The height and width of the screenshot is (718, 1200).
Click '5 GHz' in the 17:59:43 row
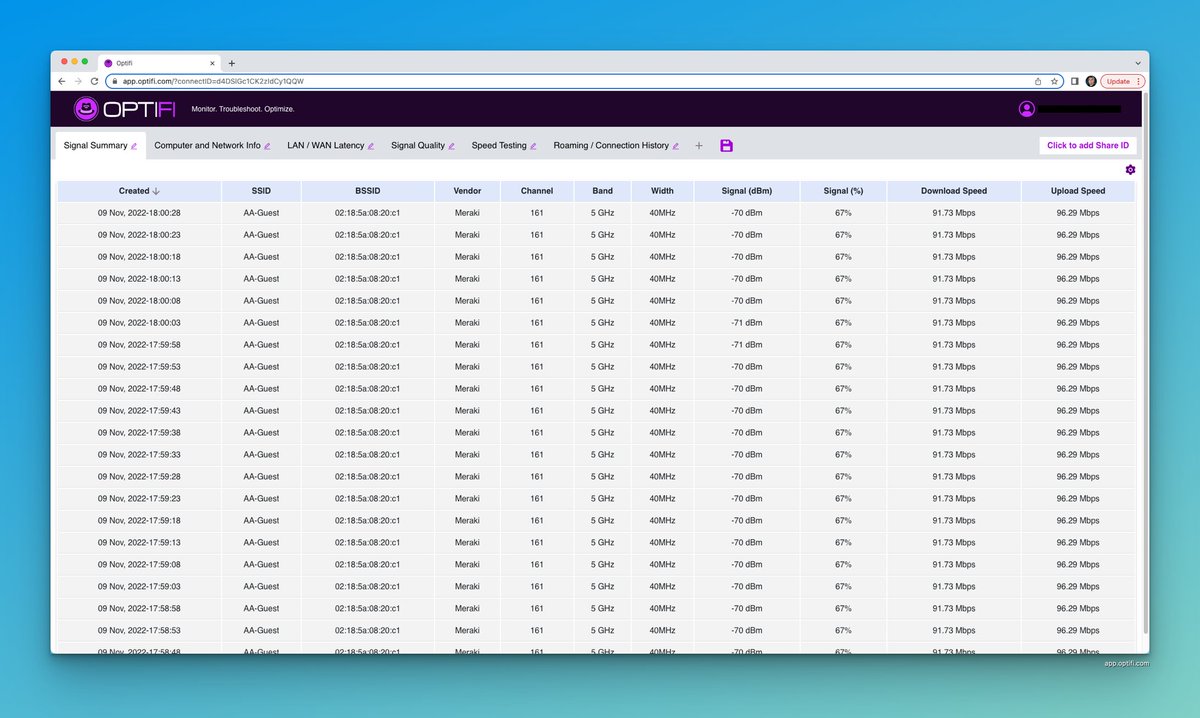(602, 411)
